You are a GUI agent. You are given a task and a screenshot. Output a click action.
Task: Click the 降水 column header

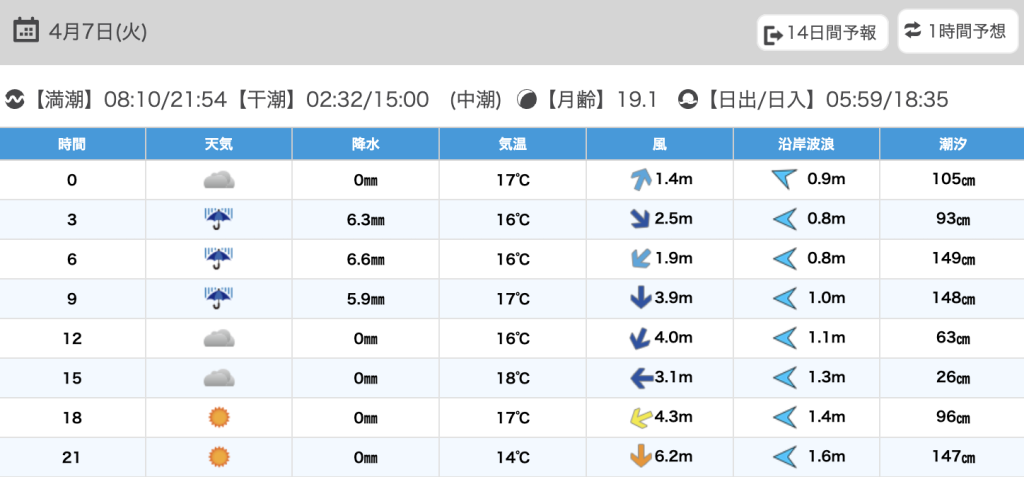coord(366,144)
